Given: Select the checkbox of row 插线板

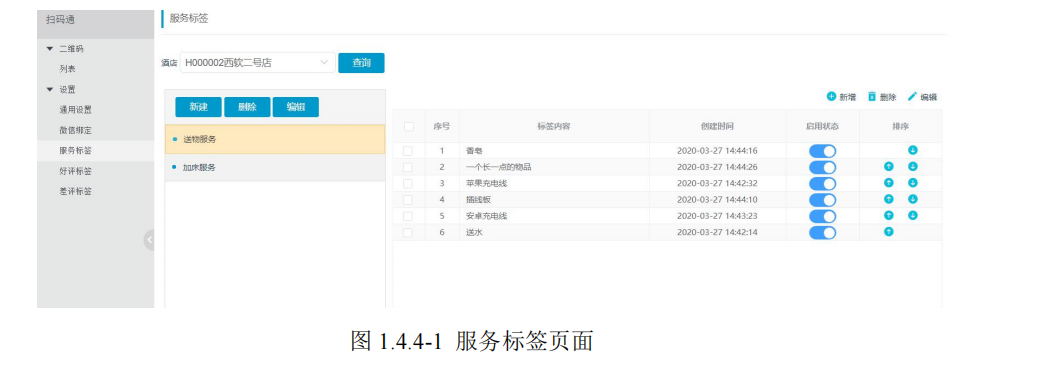Looking at the screenshot, I should (x=408, y=199).
